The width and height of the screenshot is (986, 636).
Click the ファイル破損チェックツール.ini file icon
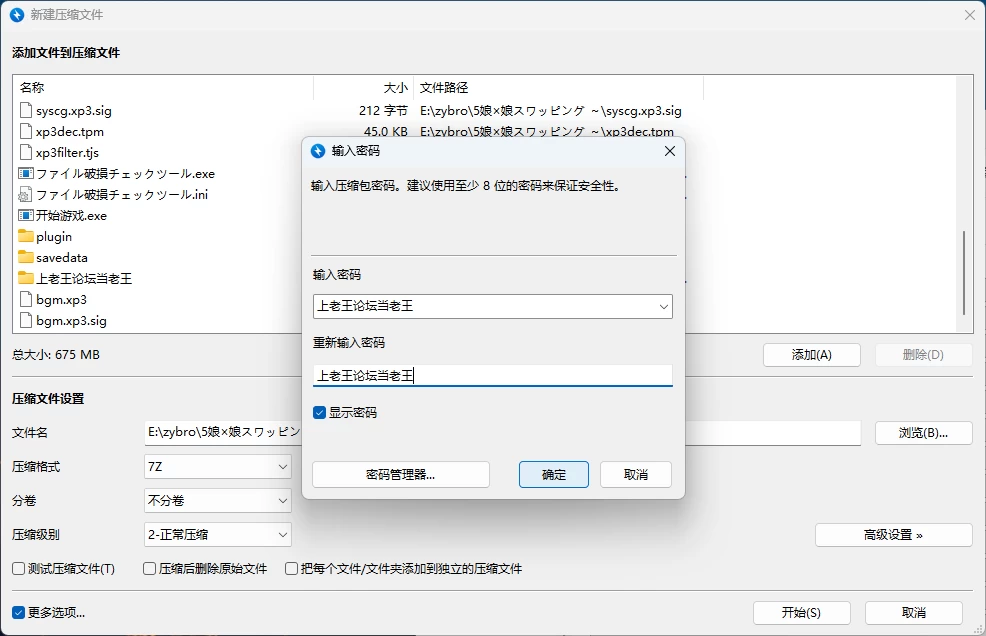26,194
